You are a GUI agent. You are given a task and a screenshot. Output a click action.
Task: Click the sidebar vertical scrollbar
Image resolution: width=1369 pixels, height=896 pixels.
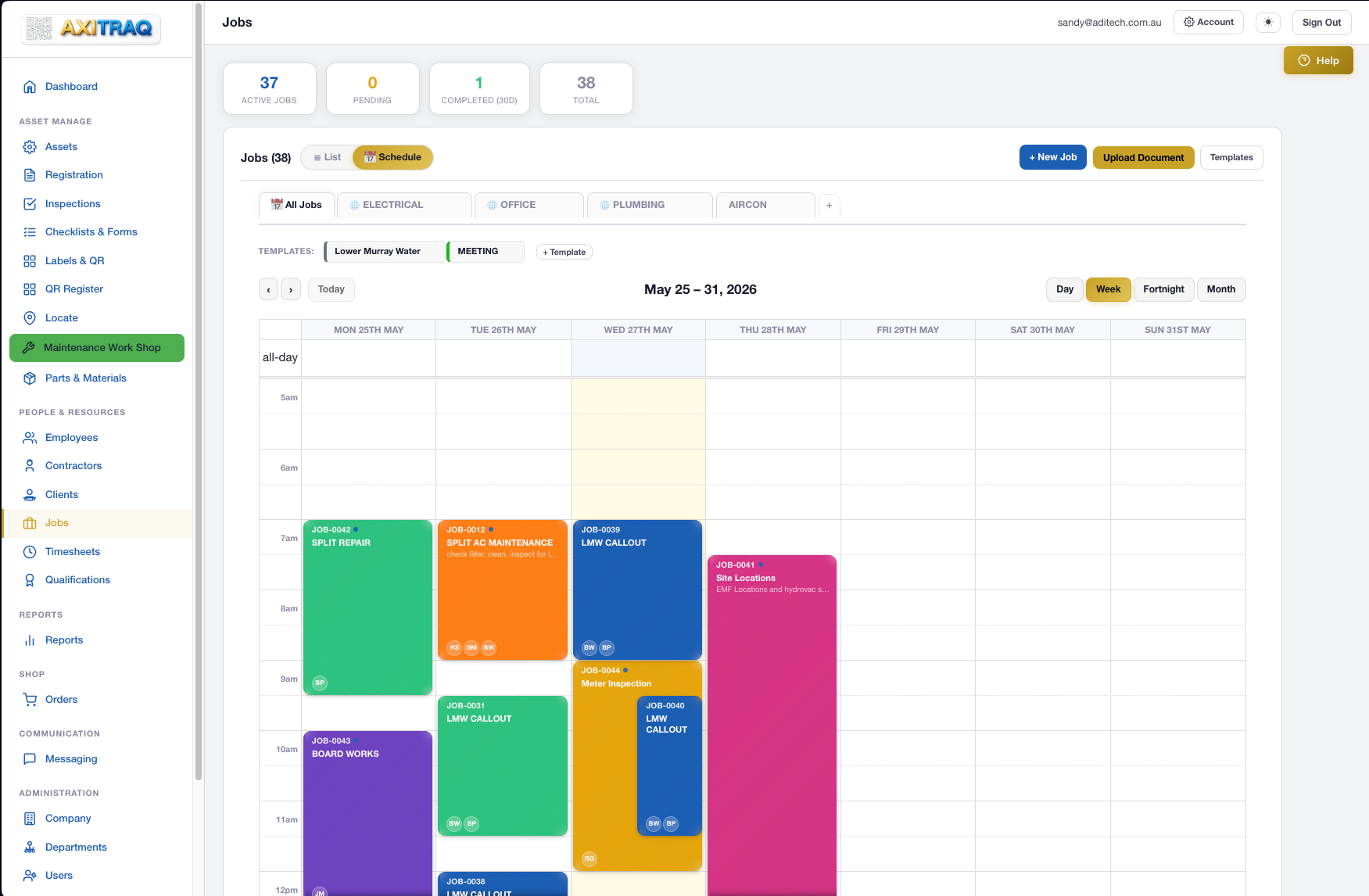click(199, 391)
